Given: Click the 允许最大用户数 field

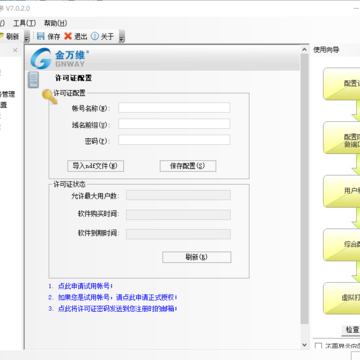Looking at the screenshot, I should 178,195.
